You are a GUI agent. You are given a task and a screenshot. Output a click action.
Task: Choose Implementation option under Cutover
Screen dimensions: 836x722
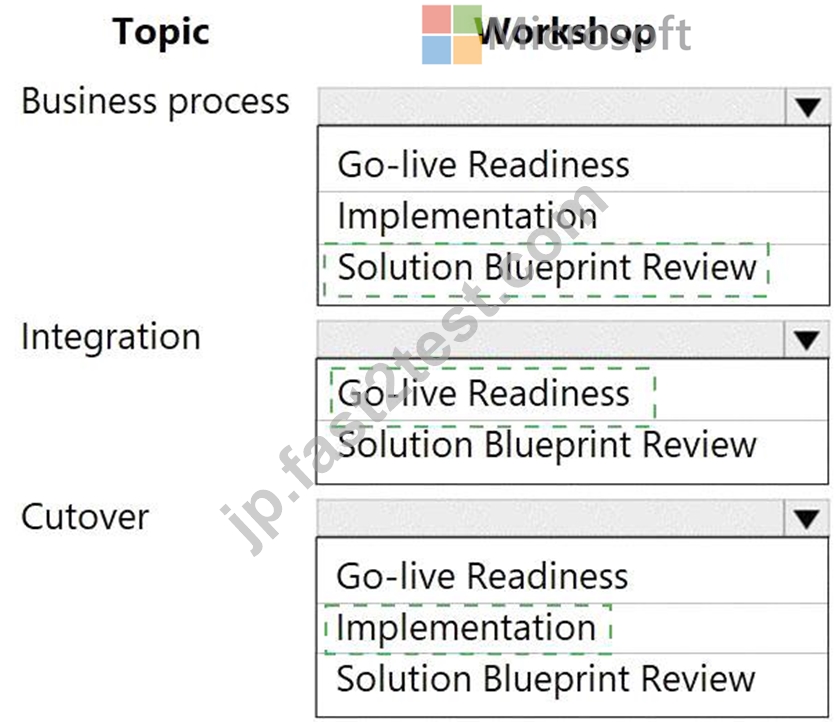[x=572, y=628]
